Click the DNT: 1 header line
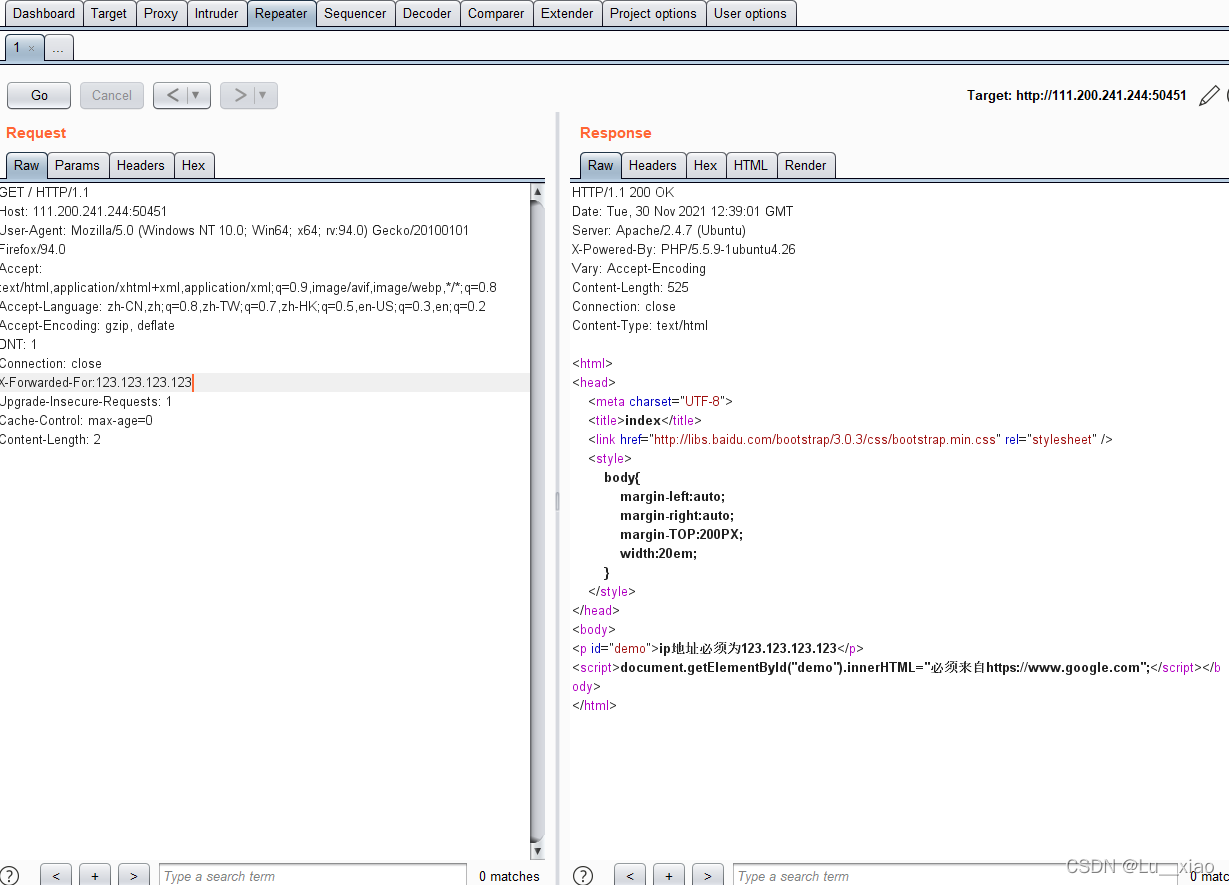Viewport: 1229px width, 885px height. [x=19, y=344]
